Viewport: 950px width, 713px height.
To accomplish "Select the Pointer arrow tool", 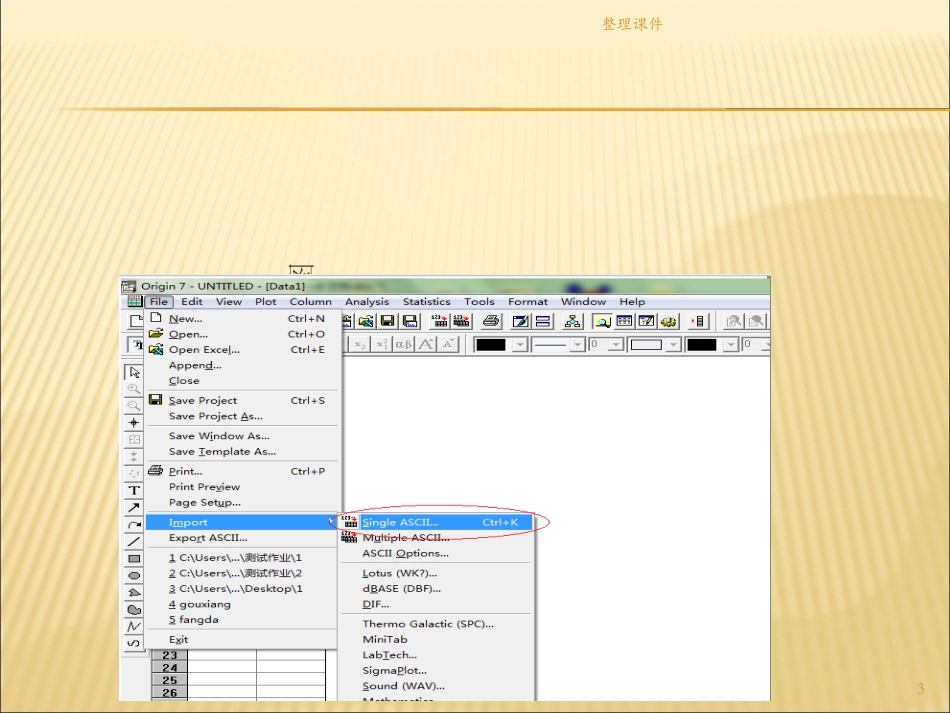I will pos(134,372).
